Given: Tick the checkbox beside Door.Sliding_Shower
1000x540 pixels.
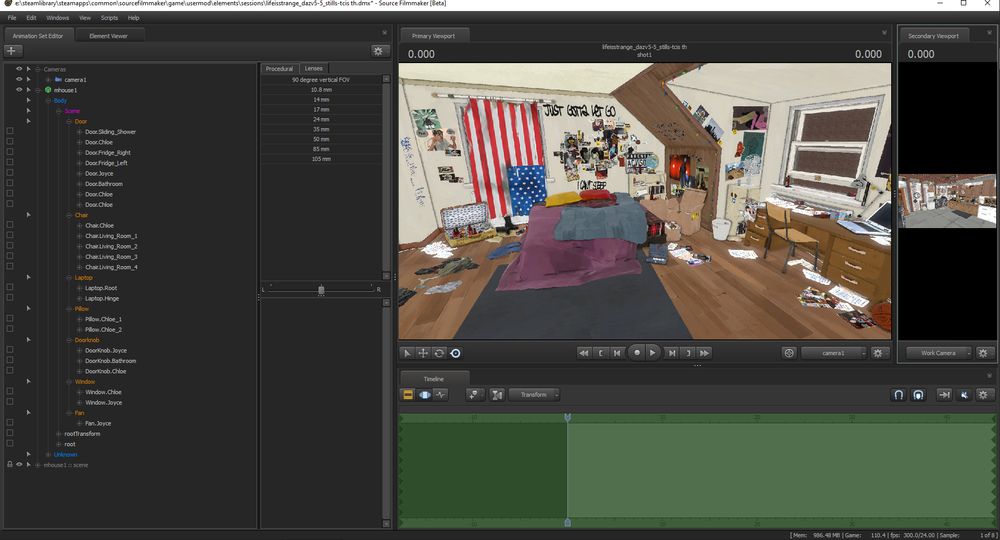Looking at the screenshot, I should tap(10, 132).
